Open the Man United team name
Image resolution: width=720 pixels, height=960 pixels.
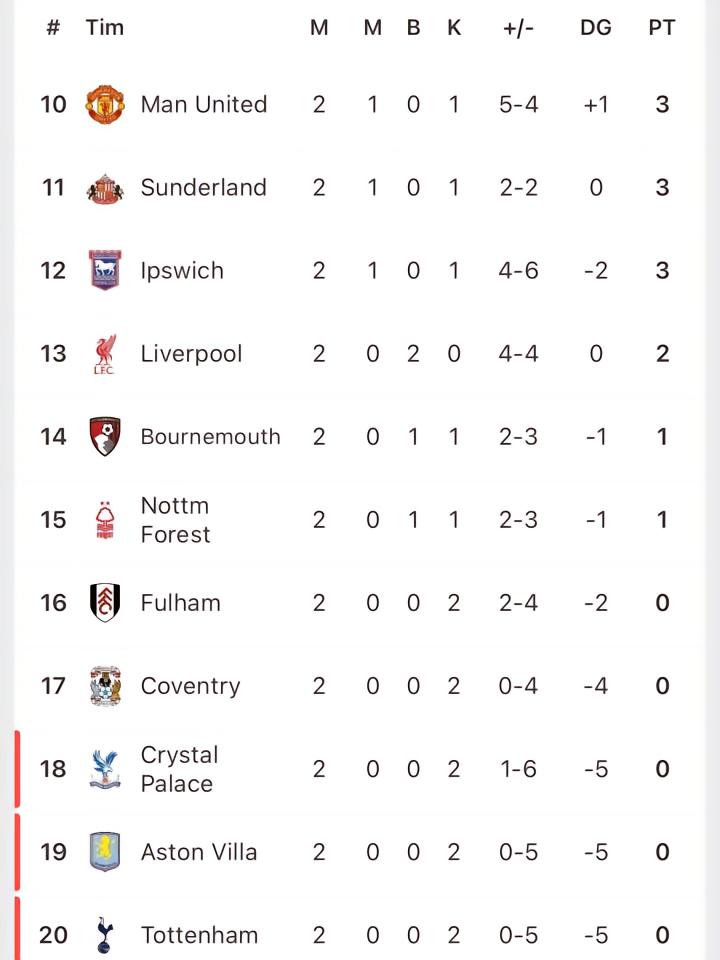pos(204,105)
